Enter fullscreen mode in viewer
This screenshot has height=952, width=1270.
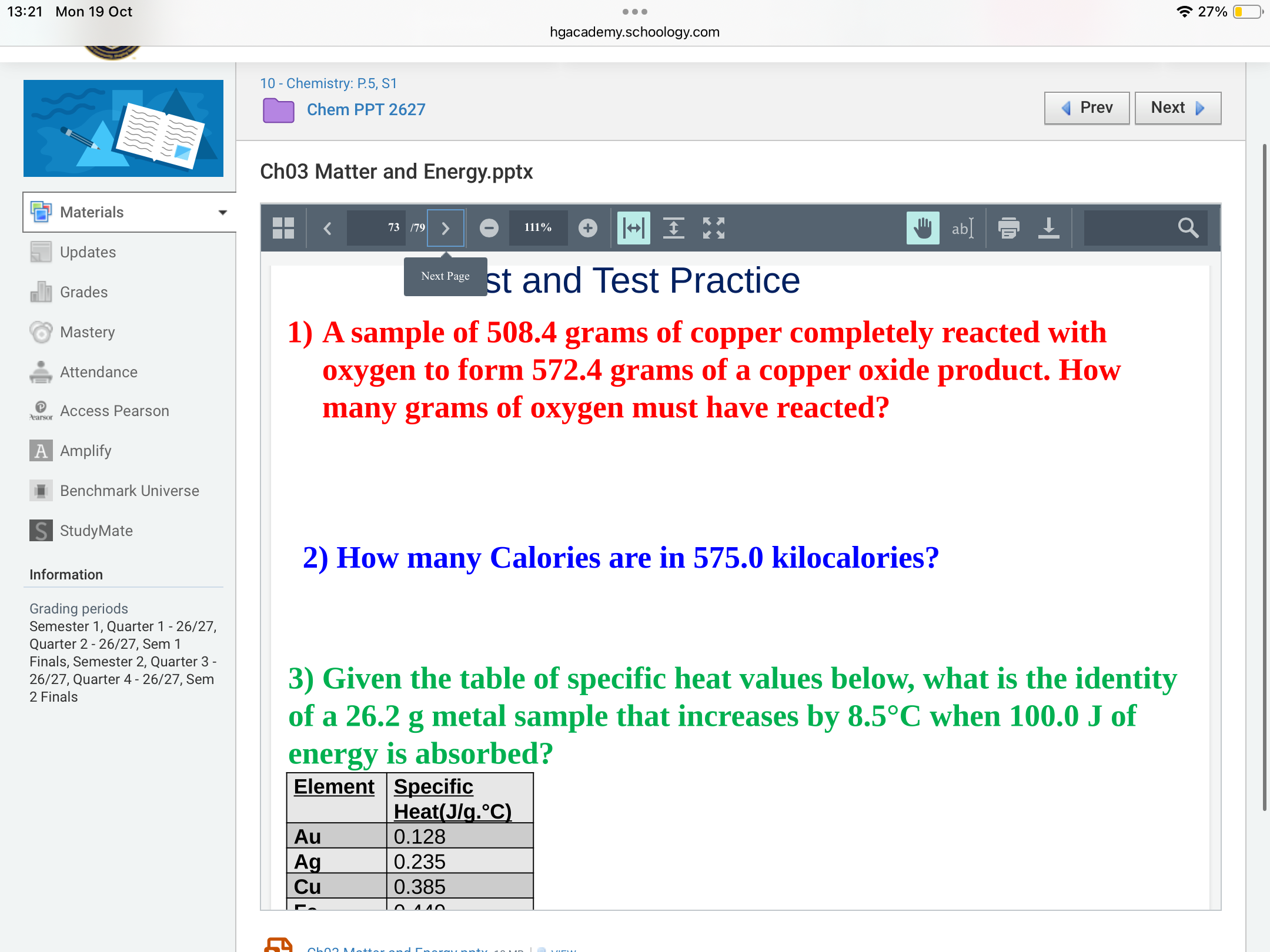click(x=714, y=228)
